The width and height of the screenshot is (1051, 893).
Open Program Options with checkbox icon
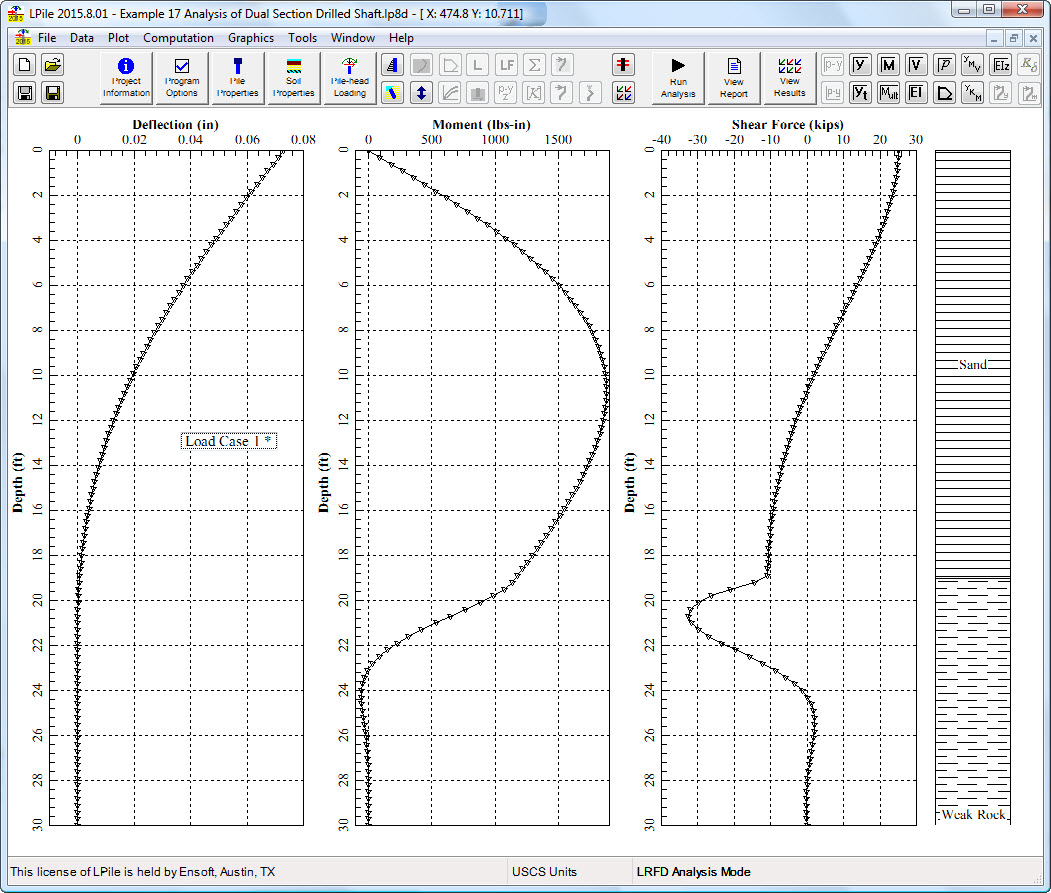182,78
